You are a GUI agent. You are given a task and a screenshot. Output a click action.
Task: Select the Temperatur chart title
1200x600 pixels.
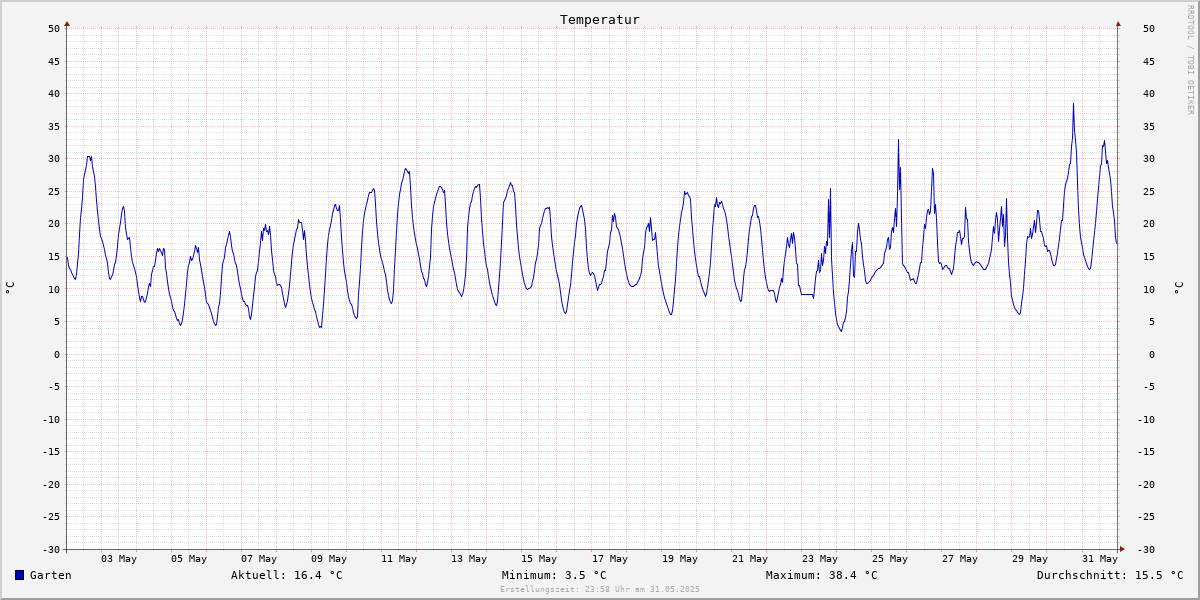(x=600, y=19)
